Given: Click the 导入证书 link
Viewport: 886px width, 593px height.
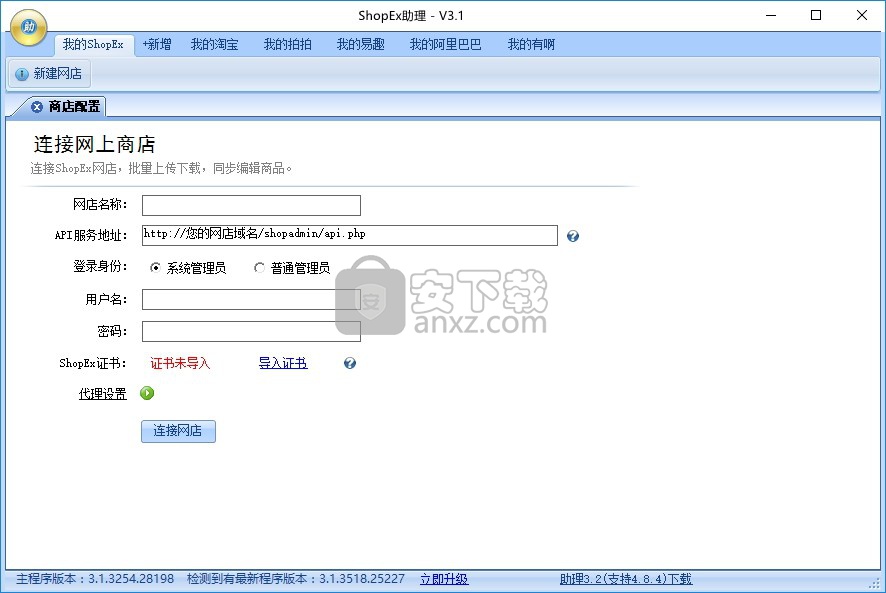Looking at the screenshot, I should (x=283, y=363).
